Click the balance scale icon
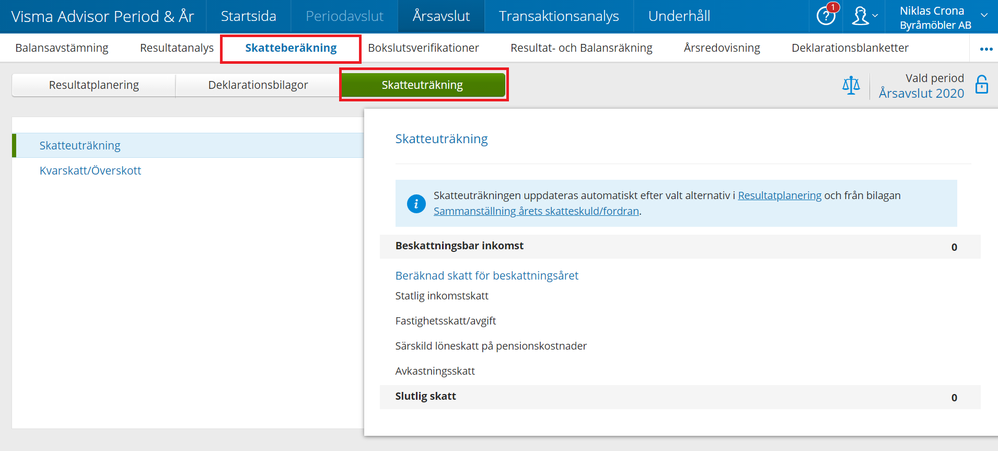 click(851, 85)
